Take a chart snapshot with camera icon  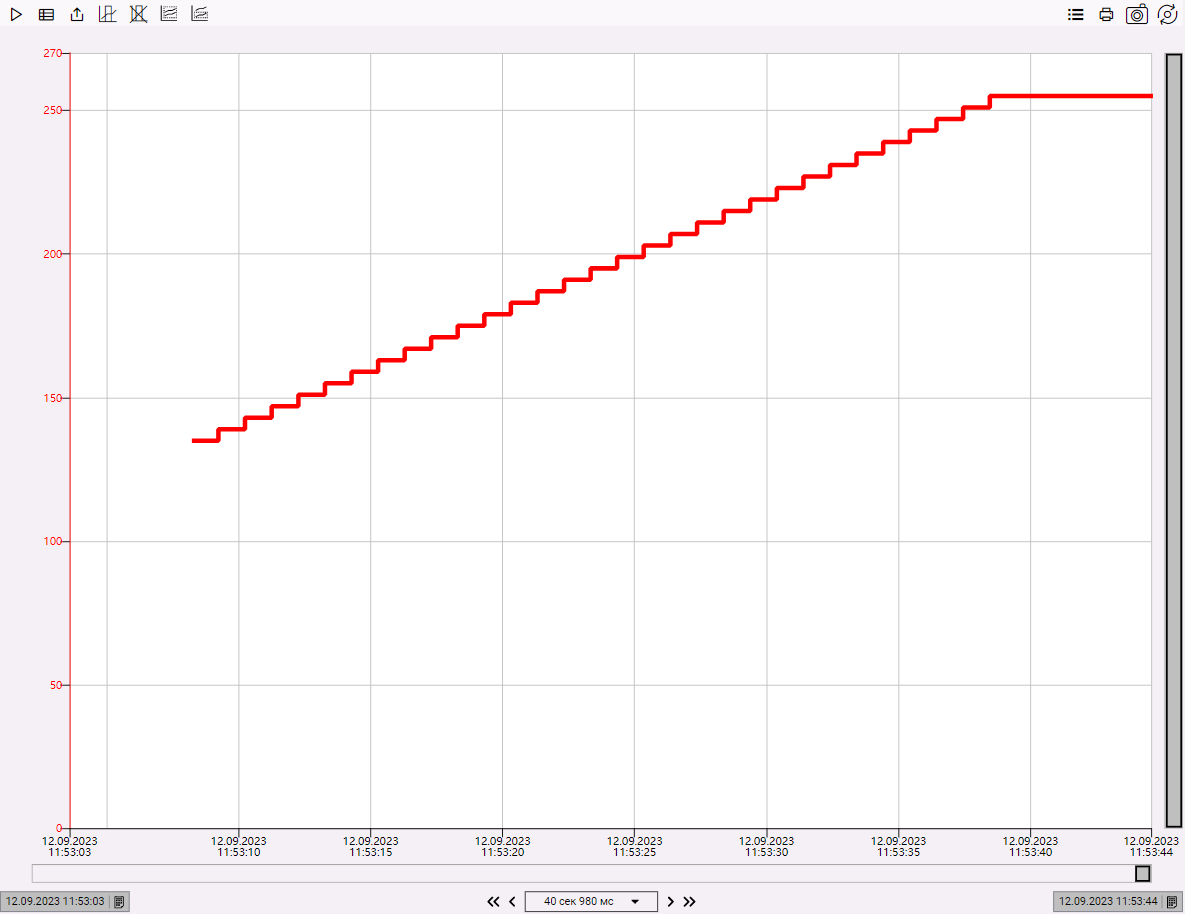(x=1137, y=15)
